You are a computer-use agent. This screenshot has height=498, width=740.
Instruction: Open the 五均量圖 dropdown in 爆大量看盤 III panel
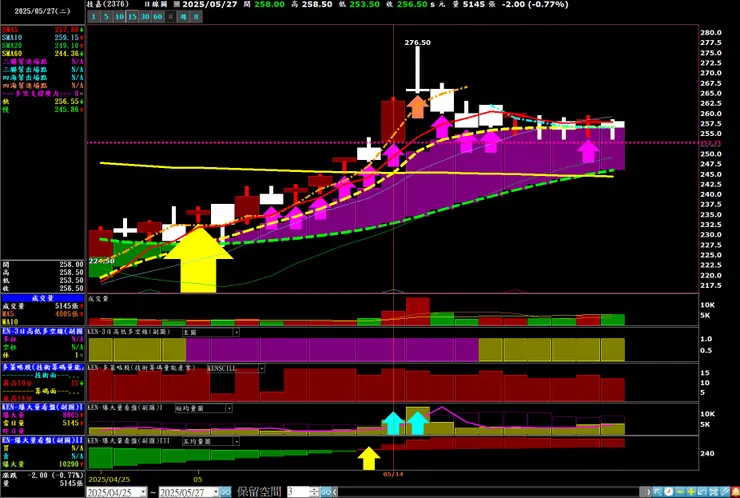(210, 441)
